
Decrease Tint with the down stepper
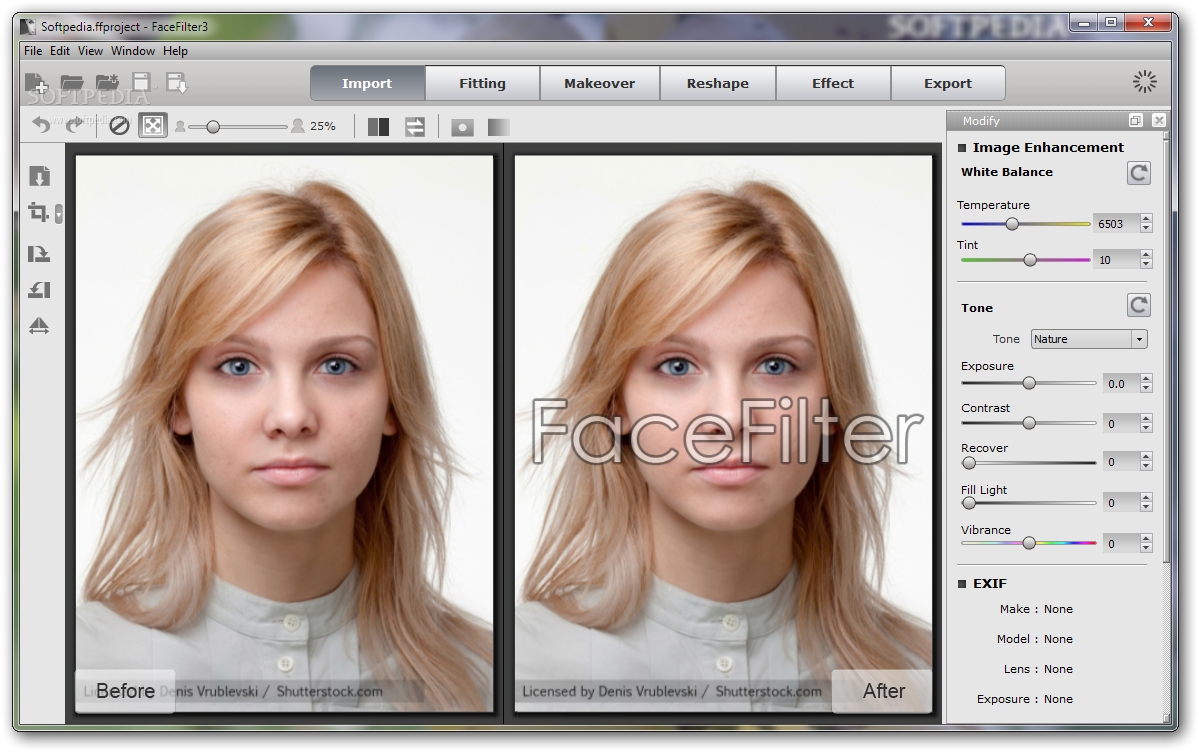pyautogui.click(x=1145, y=265)
